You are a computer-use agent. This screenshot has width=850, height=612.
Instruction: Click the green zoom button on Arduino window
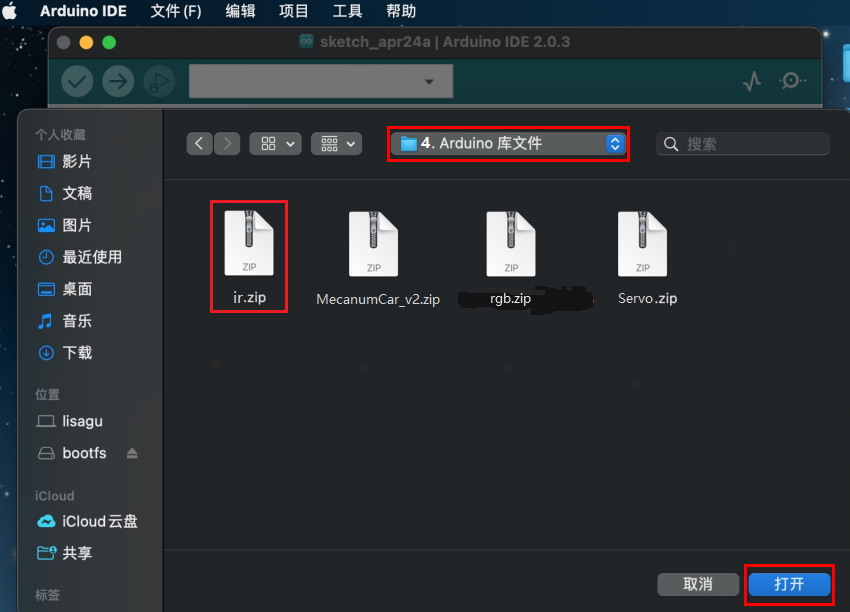(x=109, y=42)
